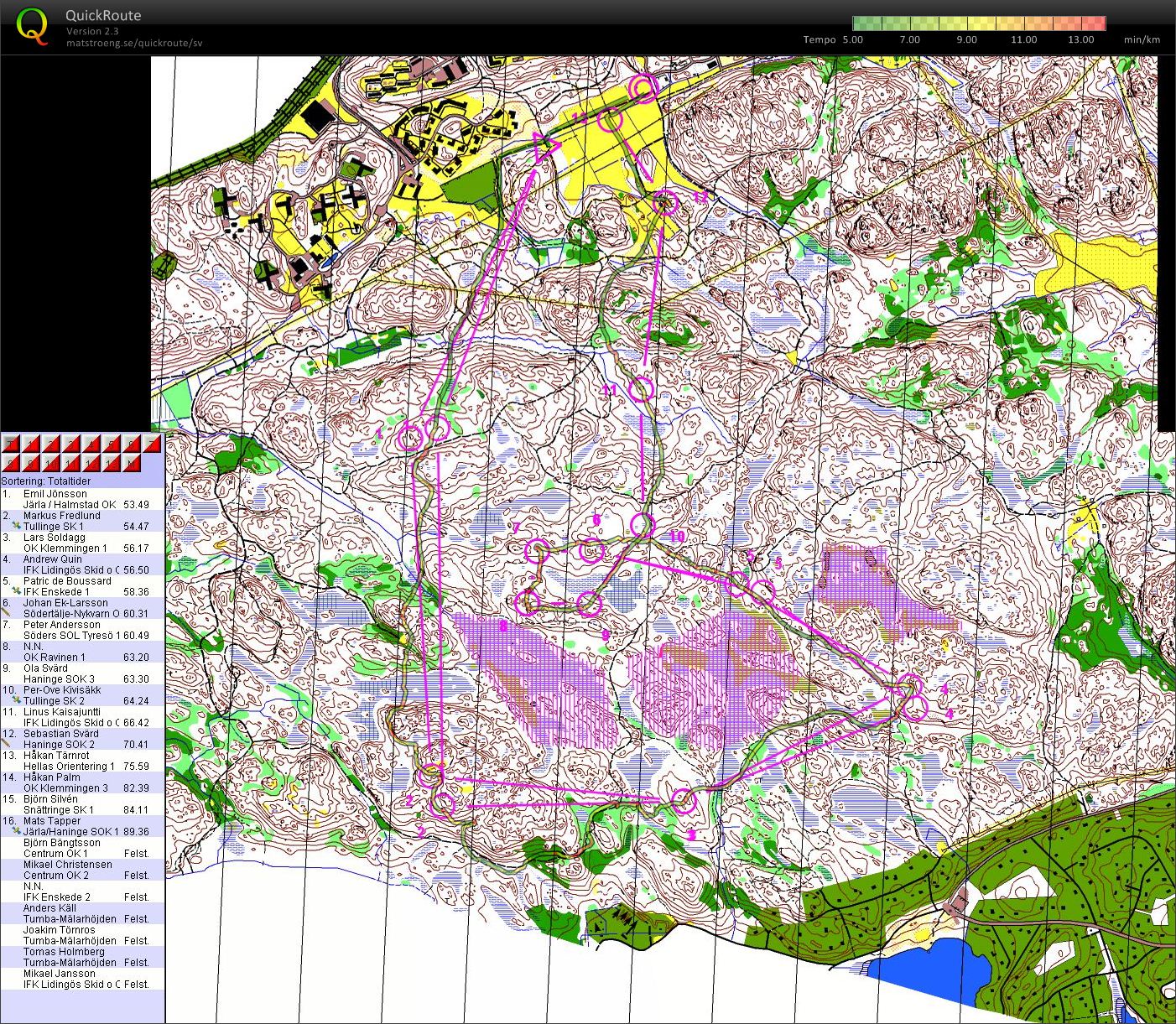
Task: Select runner Emil Jönsson in results list
Action: pos(55,494)
